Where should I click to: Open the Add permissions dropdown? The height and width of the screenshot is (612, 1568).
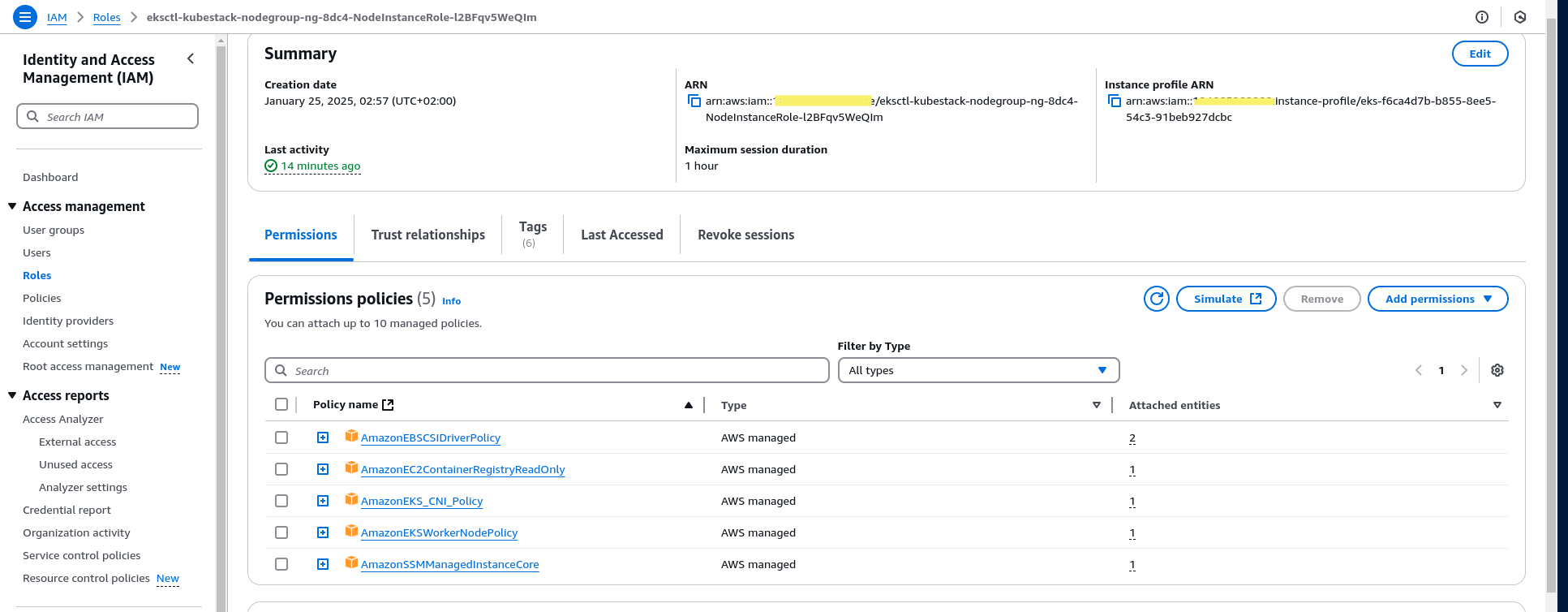(x=1437, y=299)
